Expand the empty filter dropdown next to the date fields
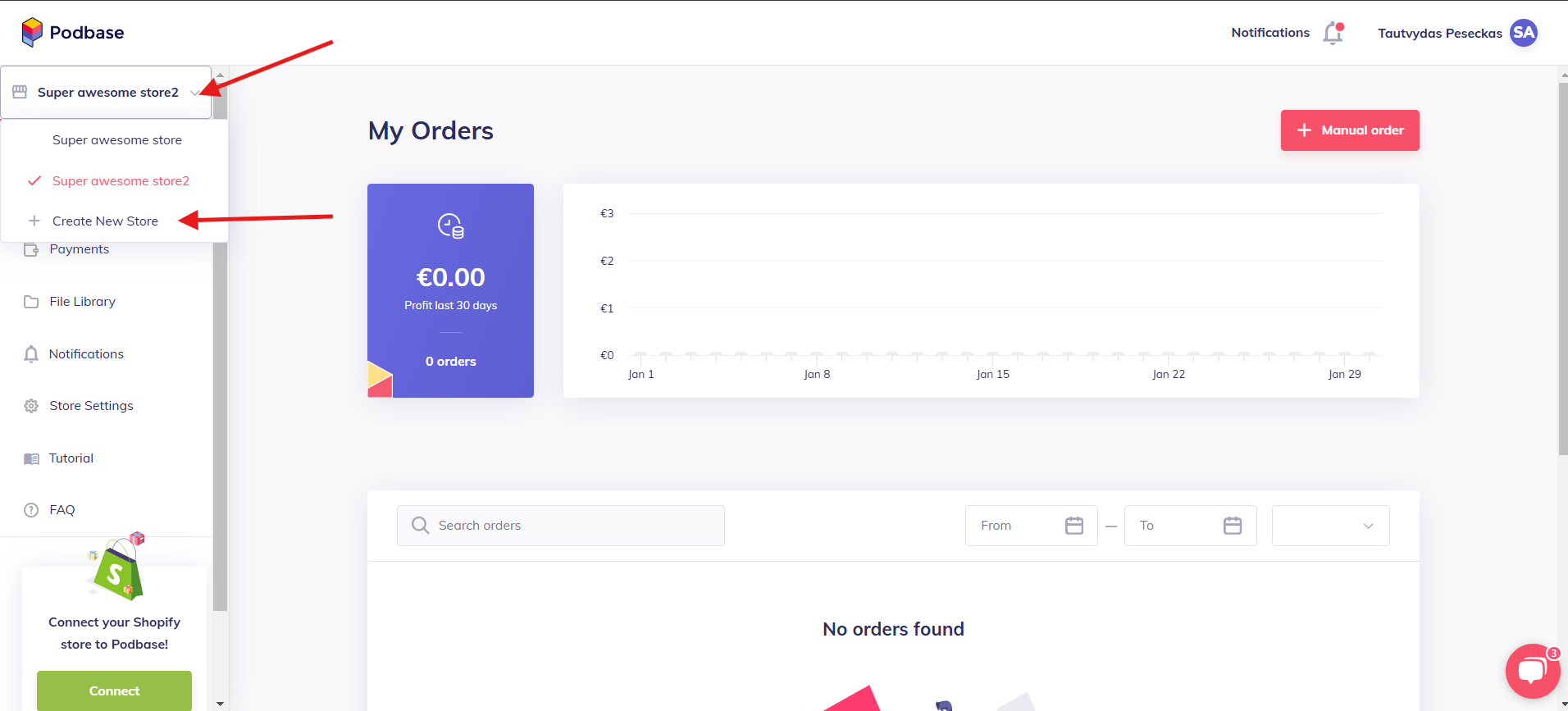This screenshot has width=1568, height=711. point(1330,526)
